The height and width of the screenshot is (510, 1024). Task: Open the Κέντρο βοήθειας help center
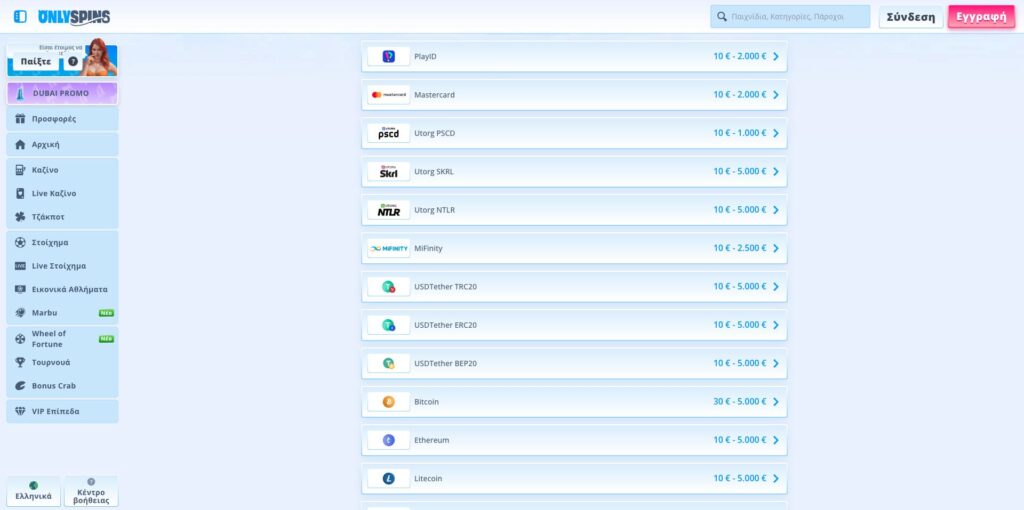[91, 491]
